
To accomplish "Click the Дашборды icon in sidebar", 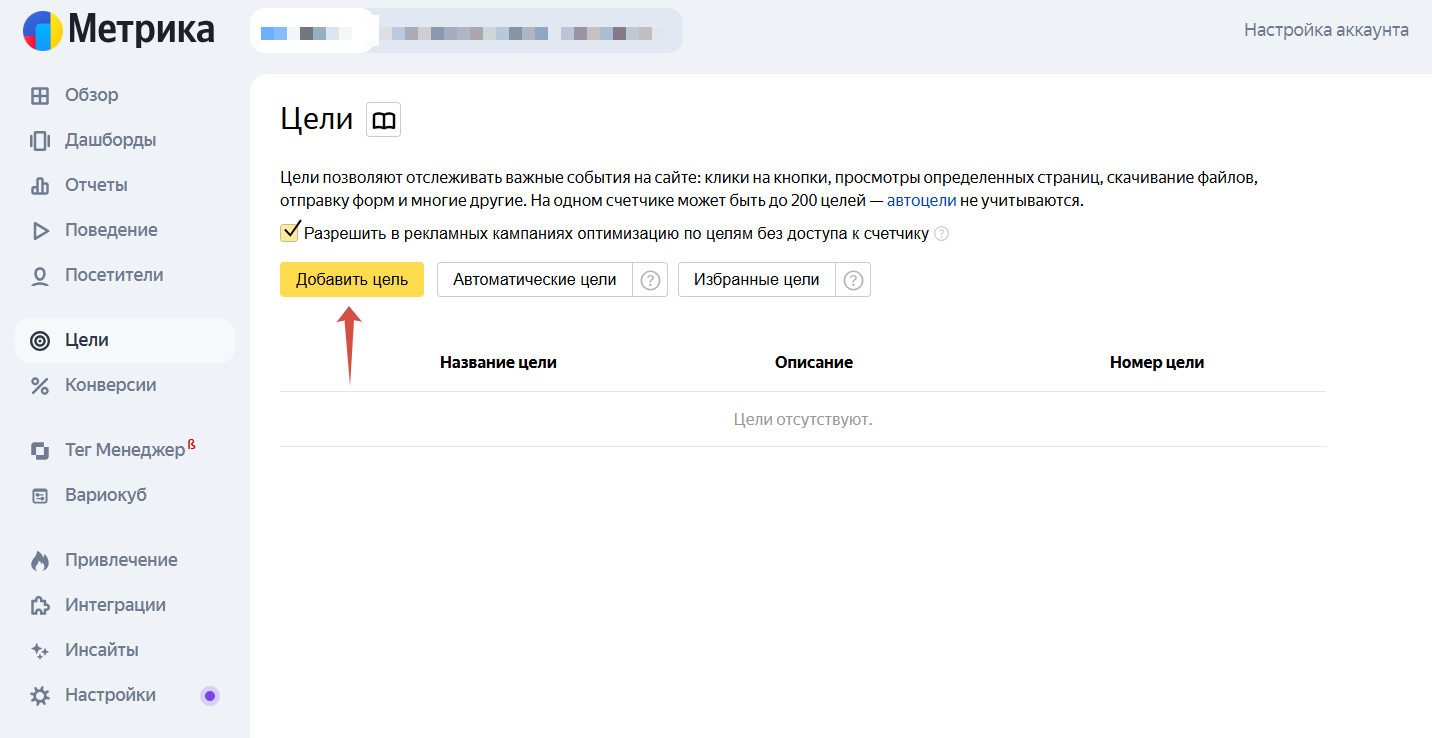I will pyautogui.click(x=40, y=141).
